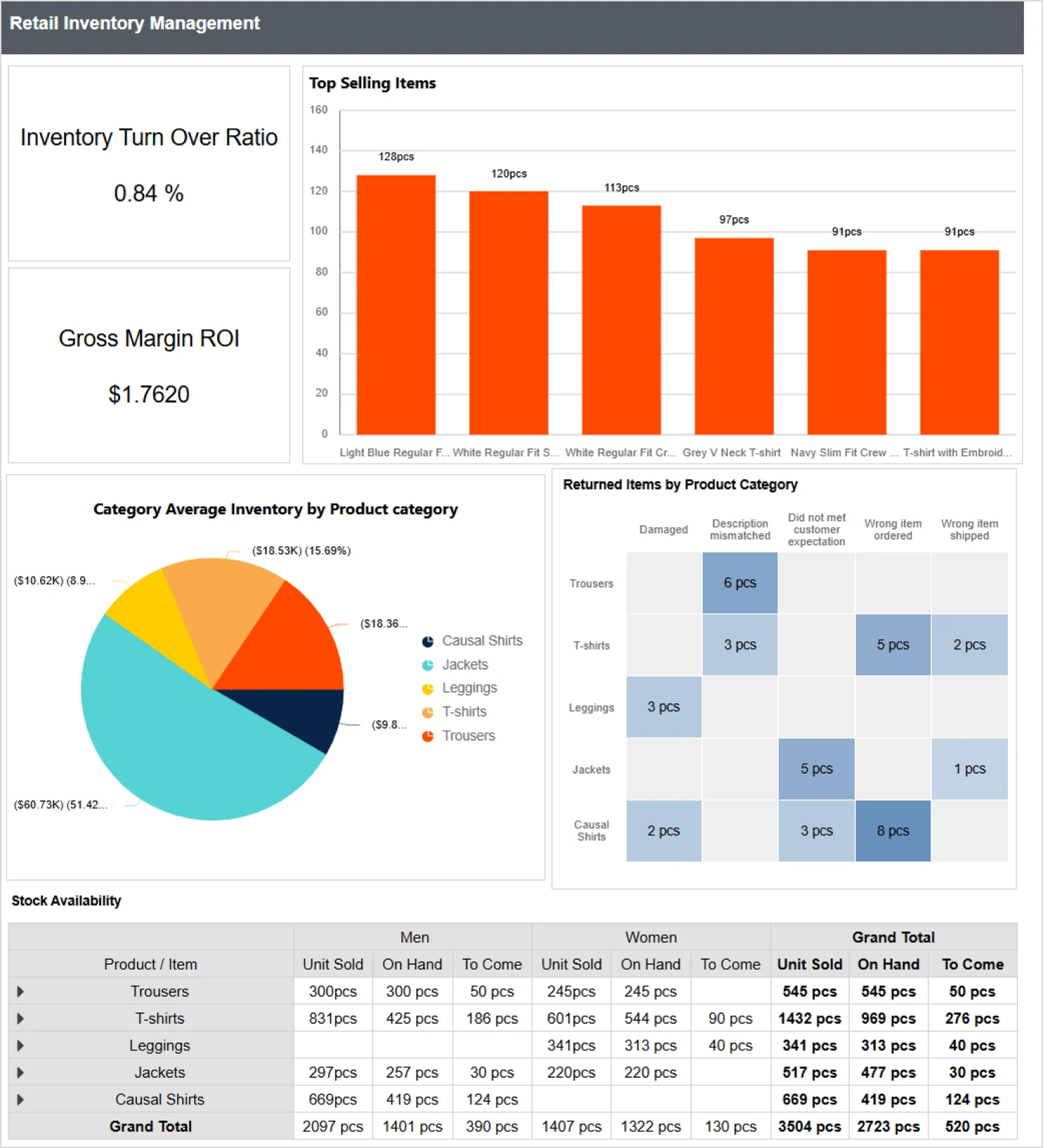
Task: Click Jackets legend pie icon
Action: coord(427,665)
